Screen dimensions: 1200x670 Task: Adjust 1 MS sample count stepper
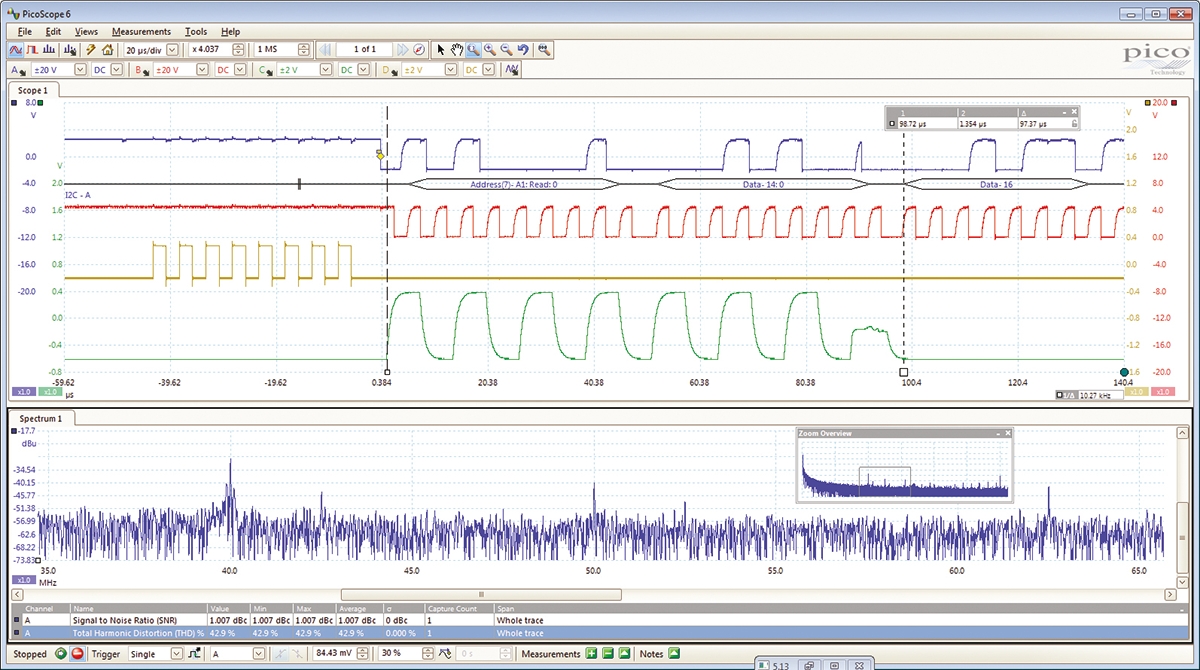[x=303, y=49]
